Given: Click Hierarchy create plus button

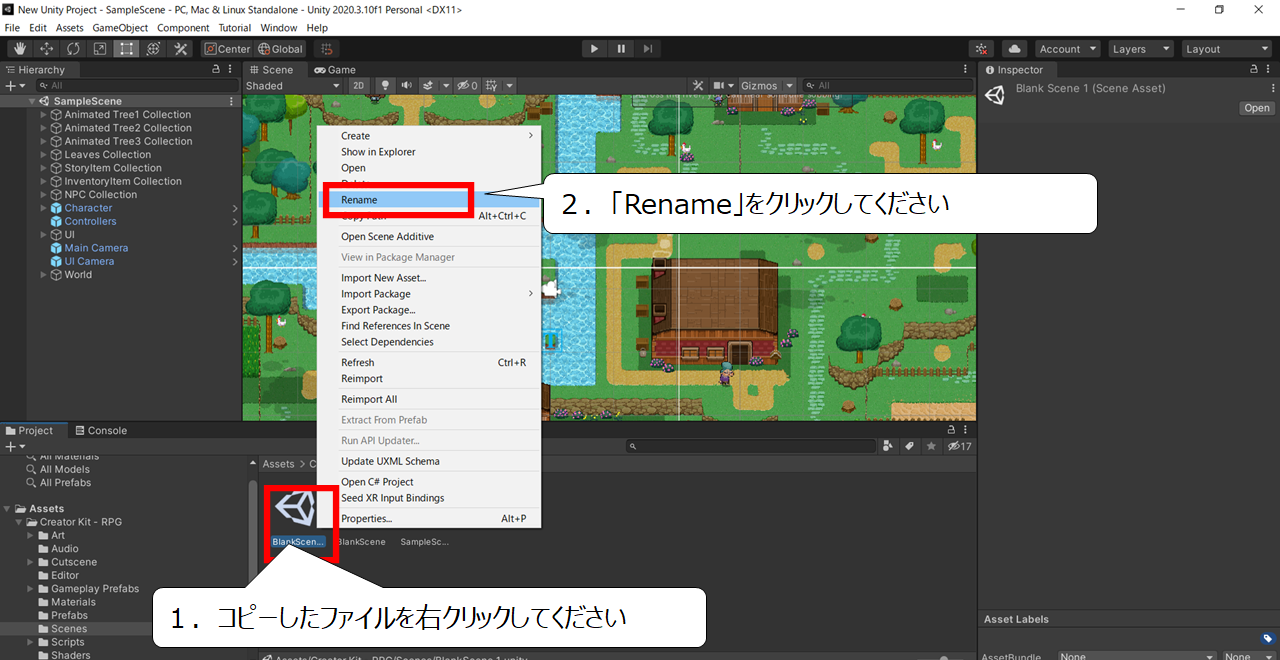Looking at the screenshot, I should click(x=13, y=86).
